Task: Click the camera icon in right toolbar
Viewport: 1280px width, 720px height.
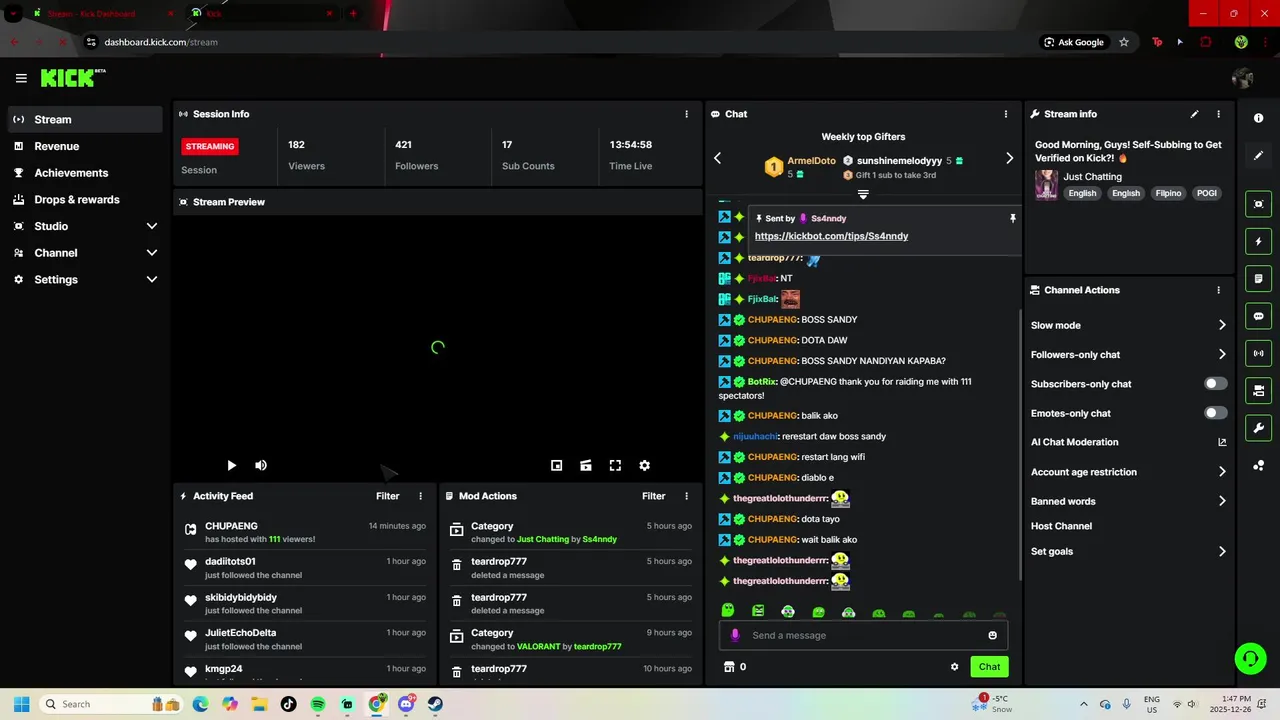Action: (x=1258, y=390)
